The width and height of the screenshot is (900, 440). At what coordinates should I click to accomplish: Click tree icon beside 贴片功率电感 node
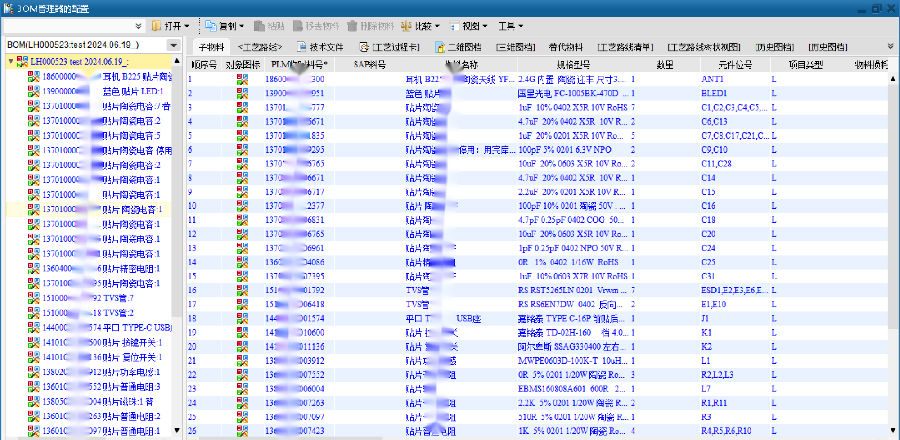(x=34, y=372)
